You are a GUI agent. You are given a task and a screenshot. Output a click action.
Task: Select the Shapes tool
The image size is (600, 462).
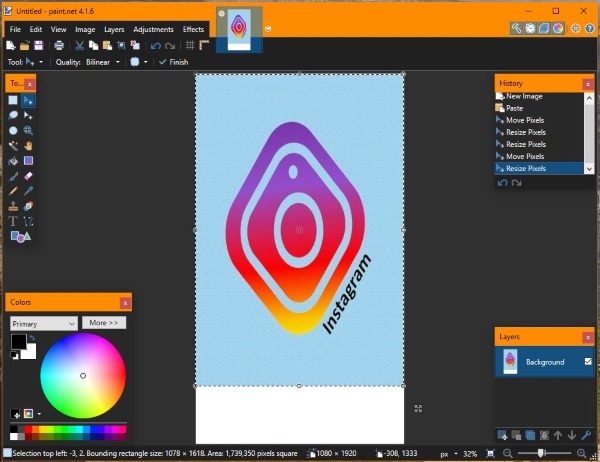[21, 237]
